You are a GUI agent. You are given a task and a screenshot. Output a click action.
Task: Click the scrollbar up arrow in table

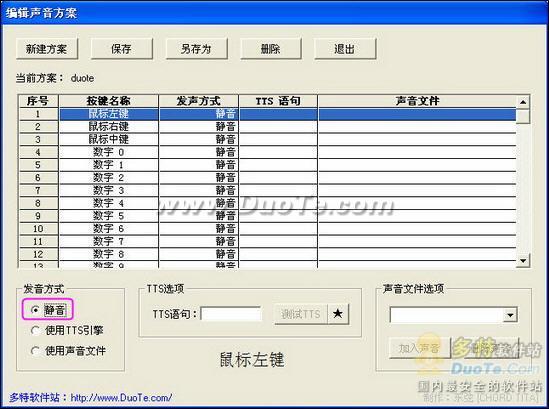coord(523,102)
